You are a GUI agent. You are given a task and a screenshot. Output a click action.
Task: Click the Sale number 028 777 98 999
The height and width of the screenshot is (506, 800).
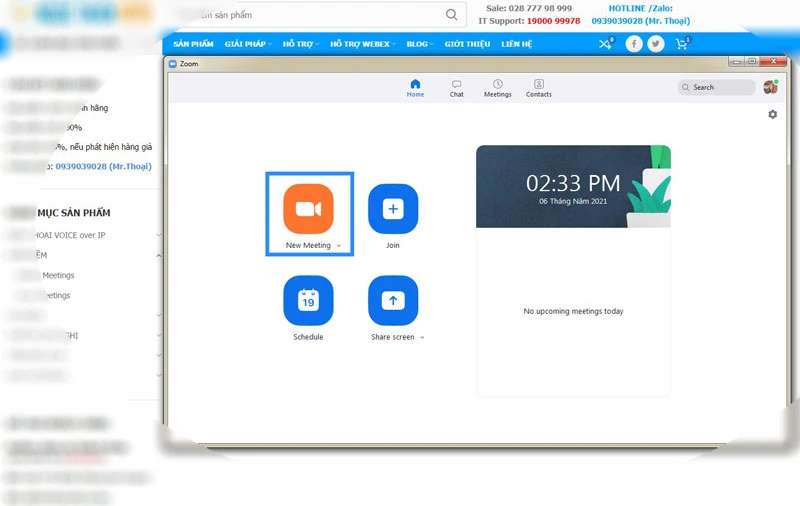click(540, 8)
